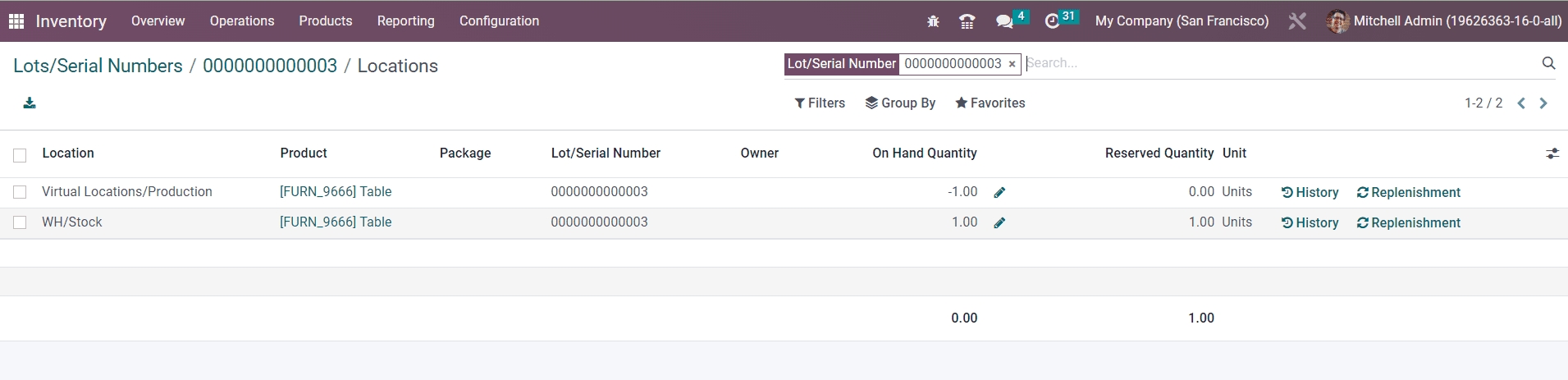Screen dimensions: 1568x380
Task: Select checkbox for WH/Stock row
Action: click(20, 222)
